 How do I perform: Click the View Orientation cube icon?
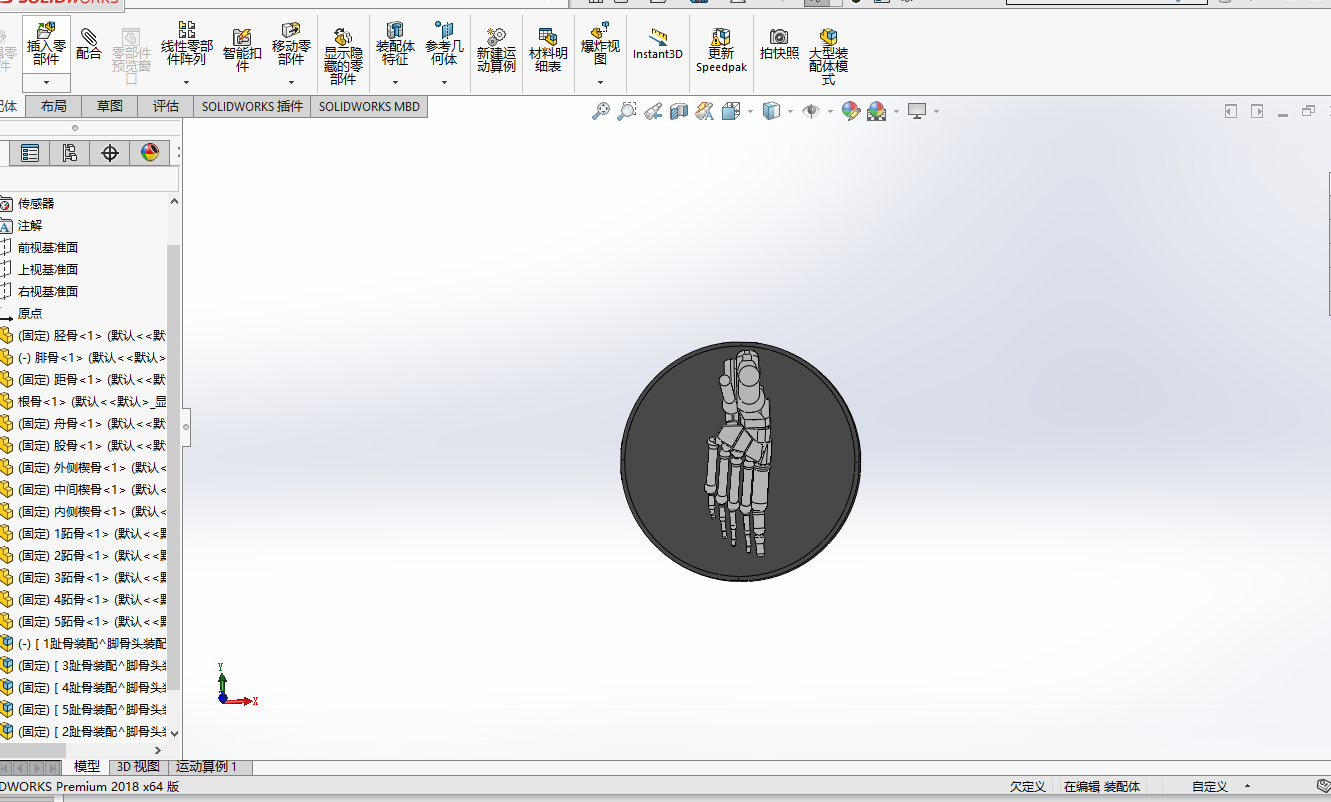[731, 111]
